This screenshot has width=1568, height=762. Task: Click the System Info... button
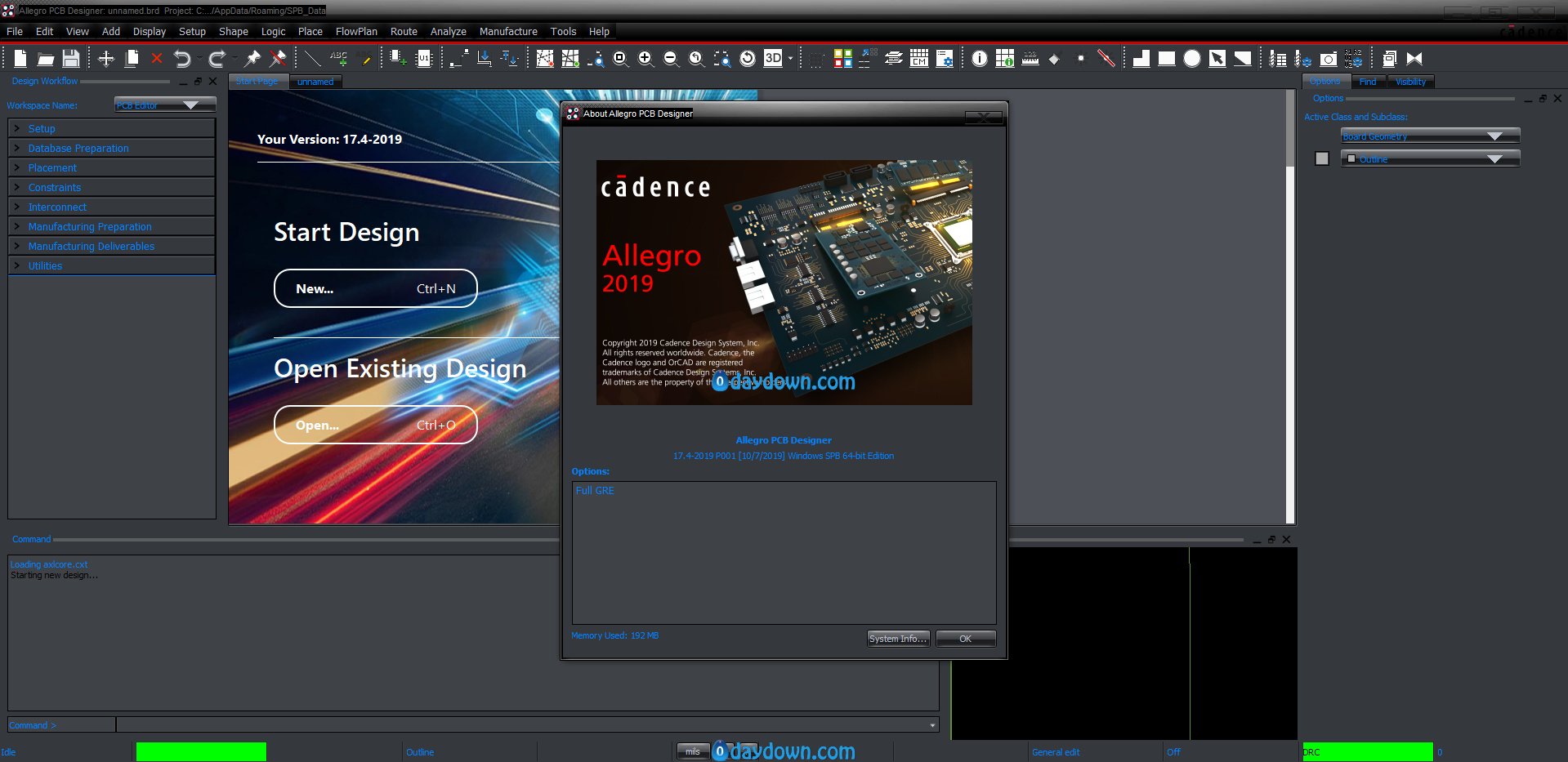click(898, 639)
